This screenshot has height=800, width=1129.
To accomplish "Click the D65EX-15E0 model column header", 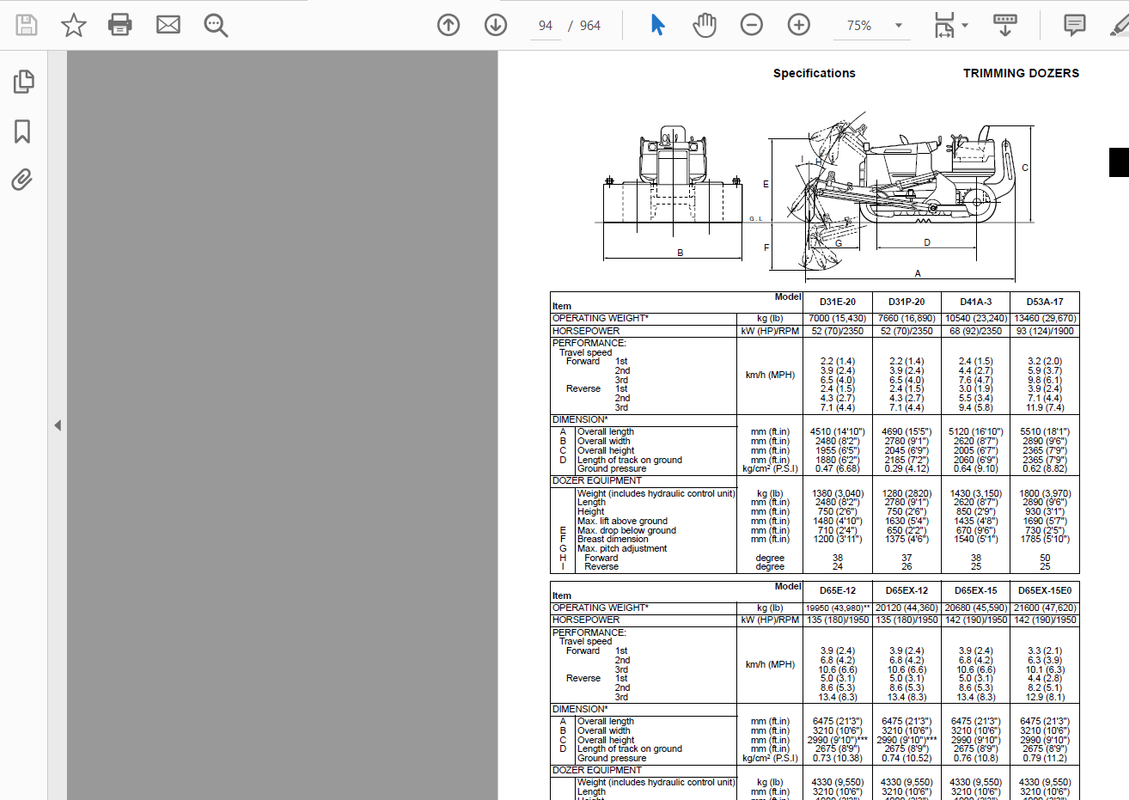I will [1045, 590].
